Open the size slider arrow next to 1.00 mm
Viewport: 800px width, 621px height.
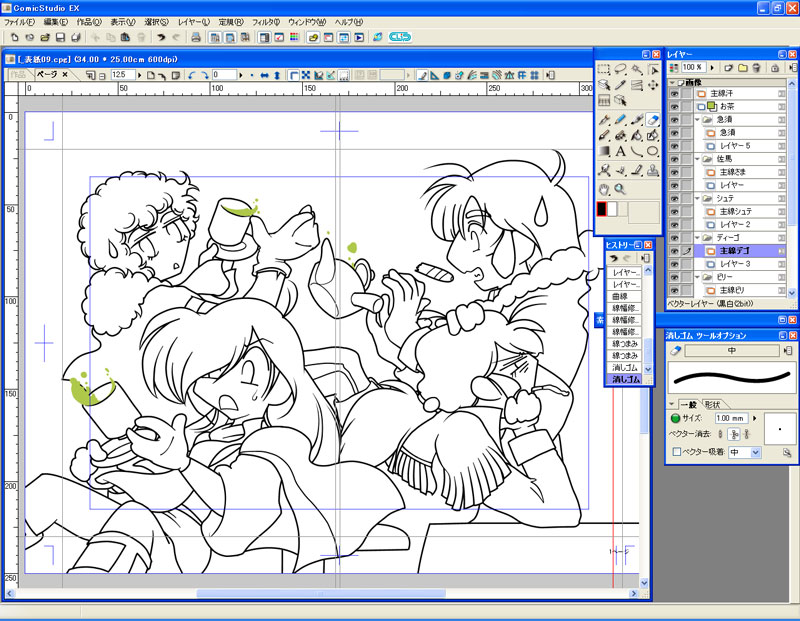click(755, 418)
